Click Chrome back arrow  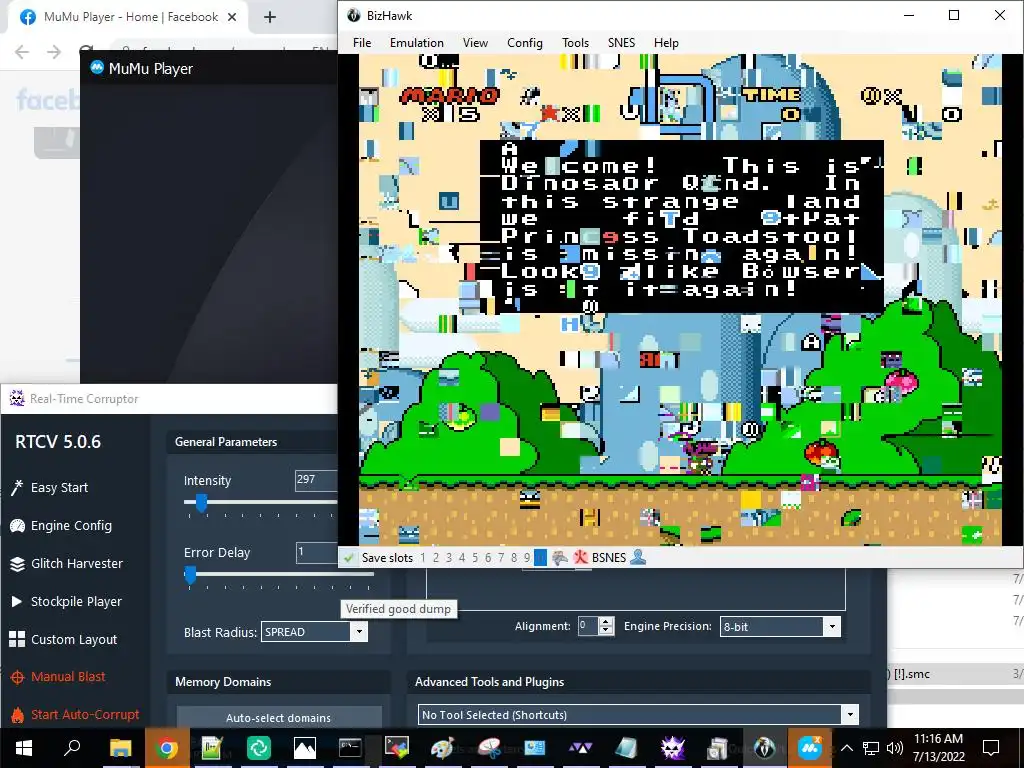(x=22, y=52)
